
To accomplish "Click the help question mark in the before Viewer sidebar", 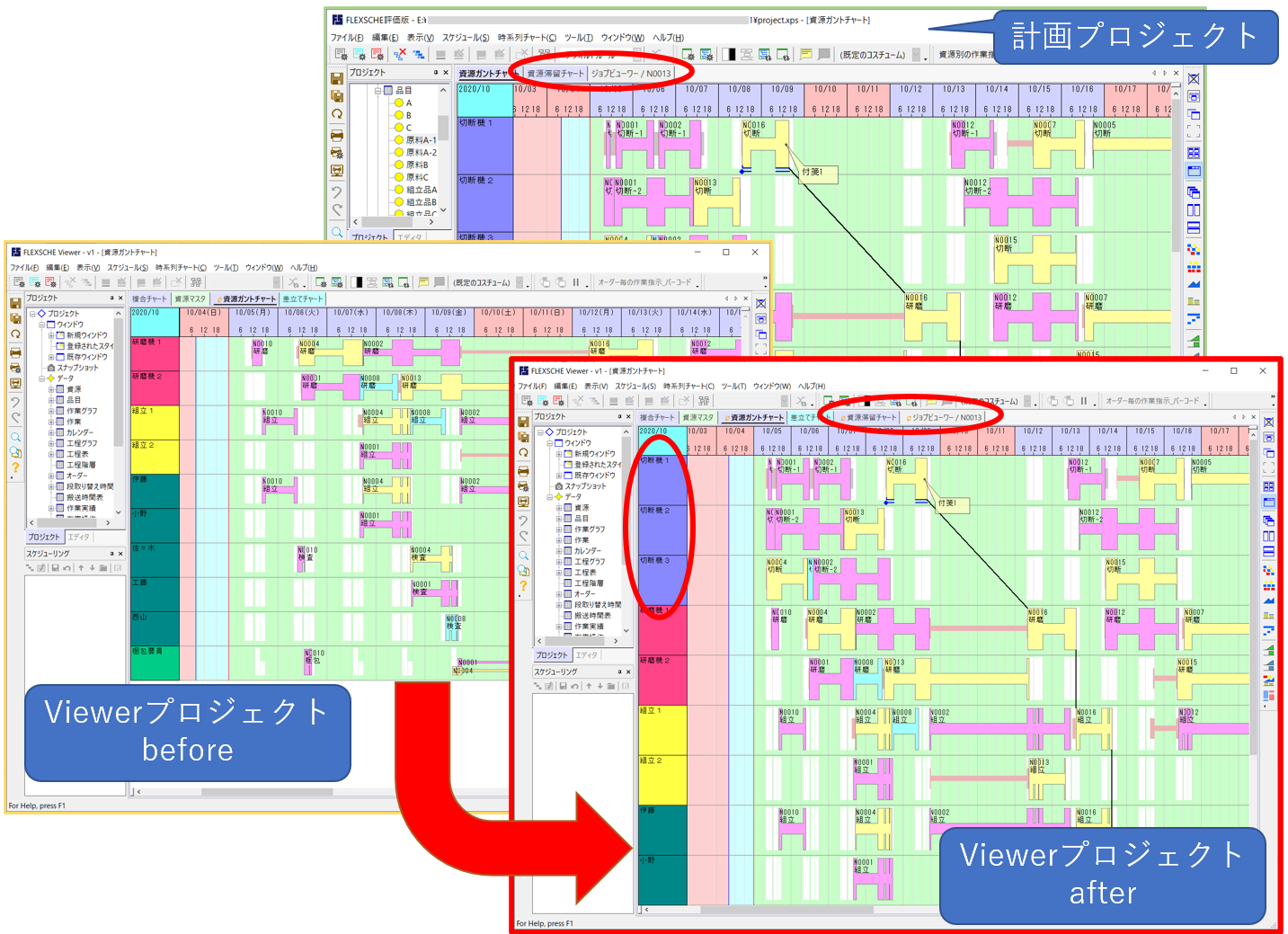I will 15,467.
